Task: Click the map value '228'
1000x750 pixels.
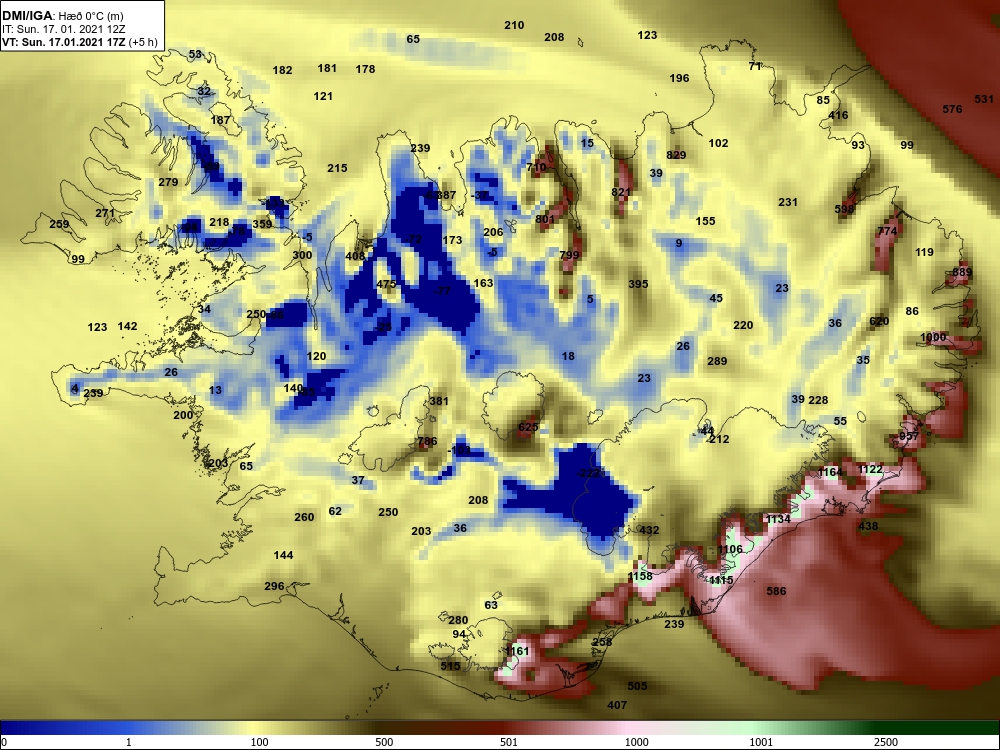Action: click(x=818, y=401)
